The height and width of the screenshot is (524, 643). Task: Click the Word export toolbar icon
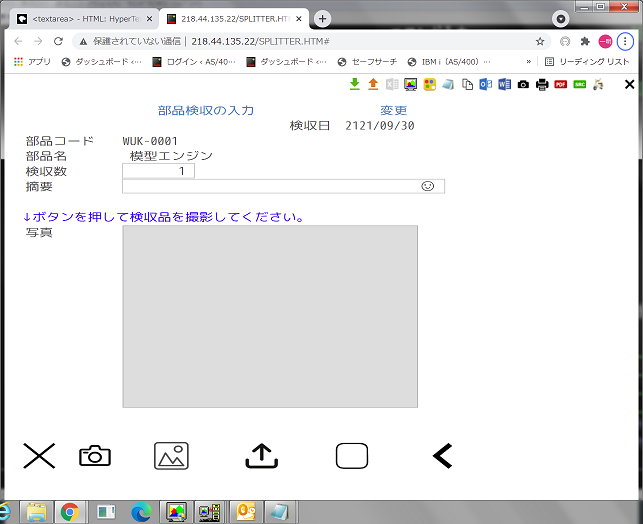click(504, 85)
